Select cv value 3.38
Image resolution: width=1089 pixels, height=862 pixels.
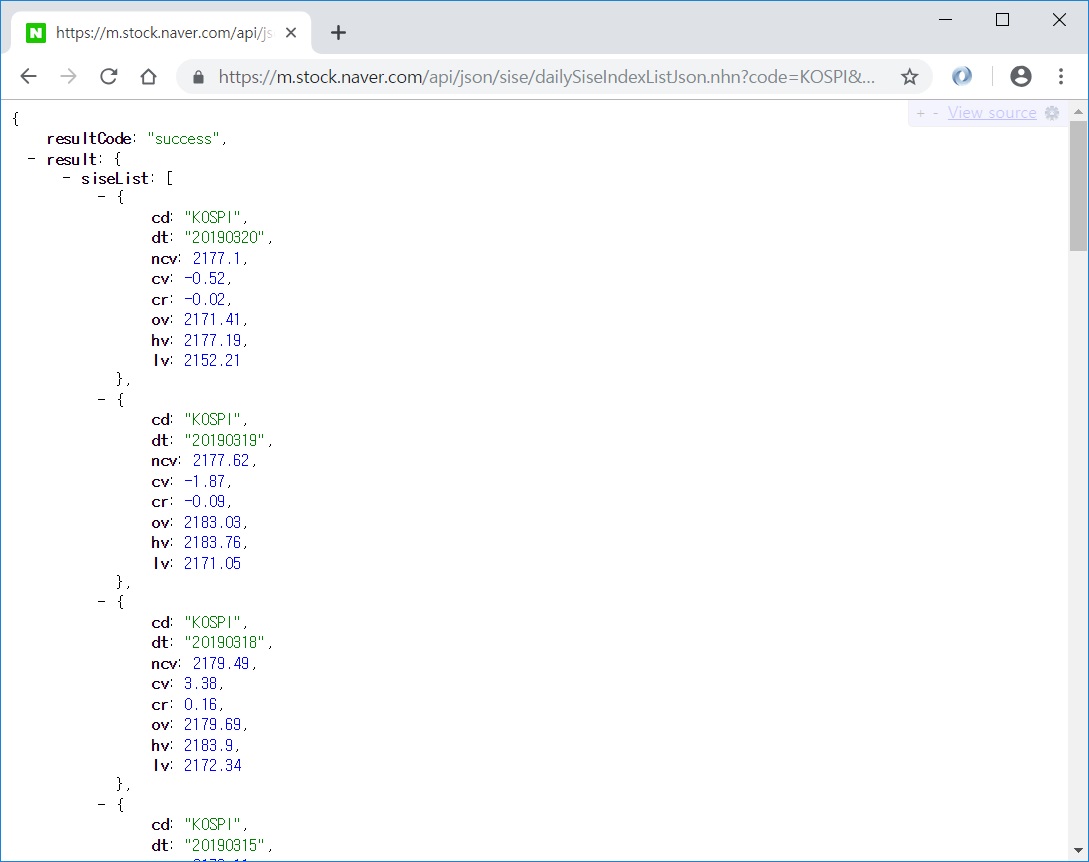click(201, 683)
